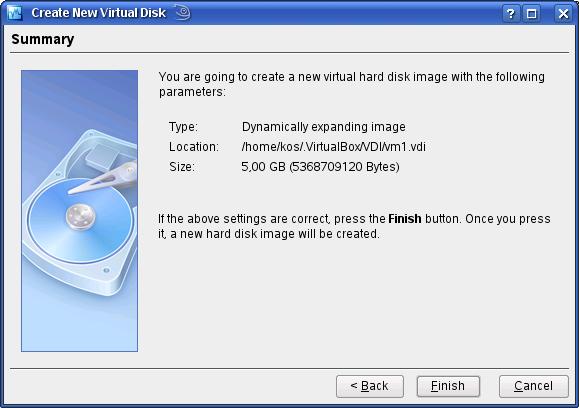Click Finish to create the disk image
The width and height of the screenshot is (579, 408).
(x=448, y=386)
